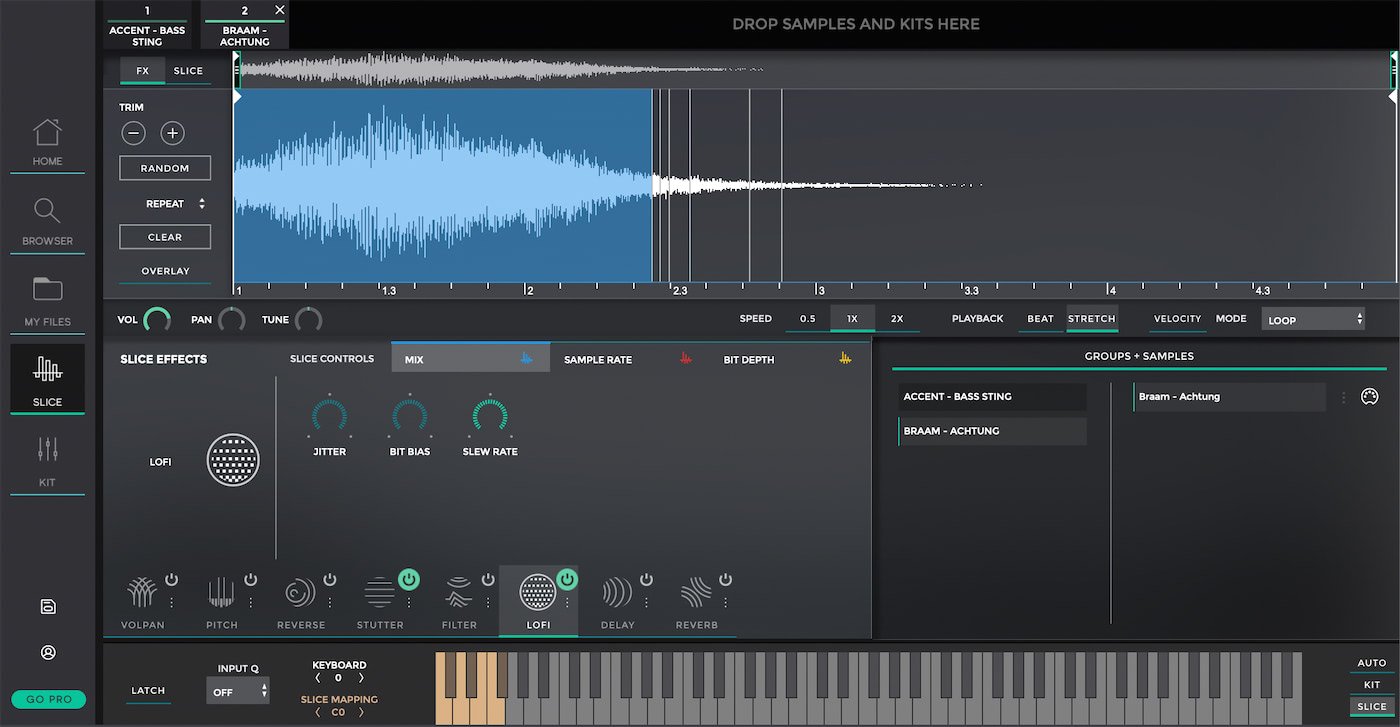This screenshot has height=727, width=1400.
Task: Click the Go Pro button
Action: click(48, 699)
